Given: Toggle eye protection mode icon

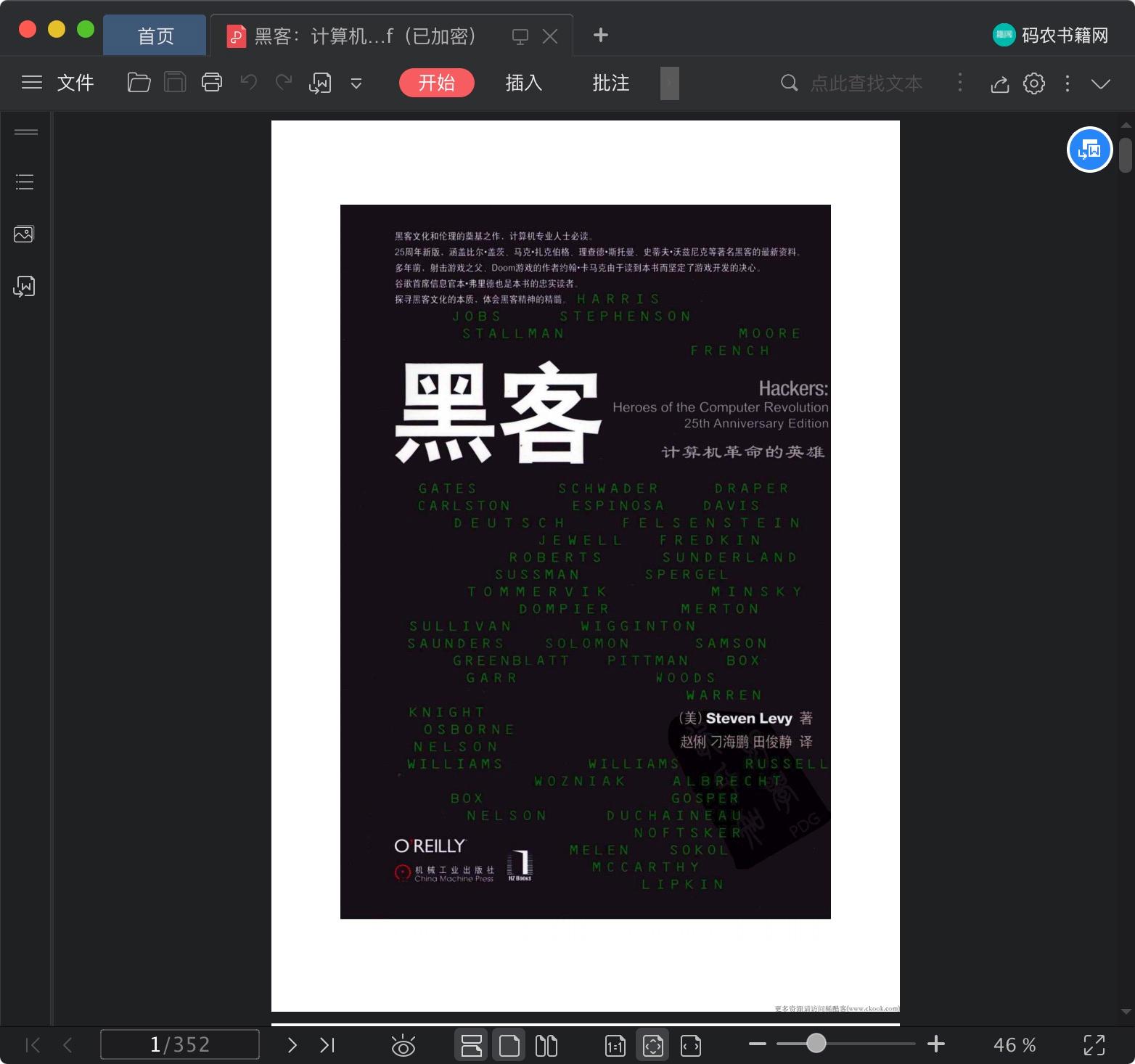Looking at the screenshot, I should (x=403, y=1045).
